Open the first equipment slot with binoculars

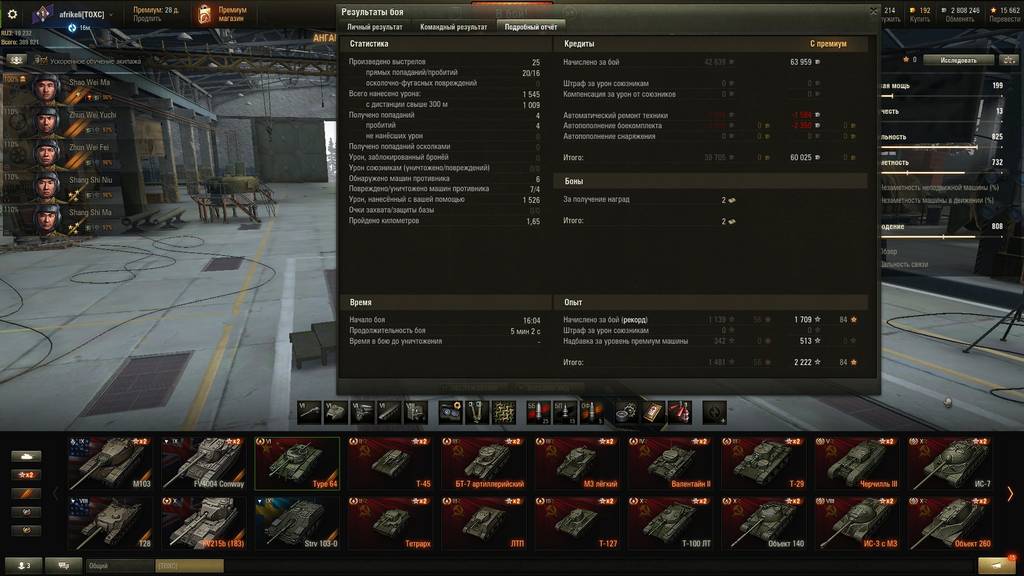click(x=451, y=412)
